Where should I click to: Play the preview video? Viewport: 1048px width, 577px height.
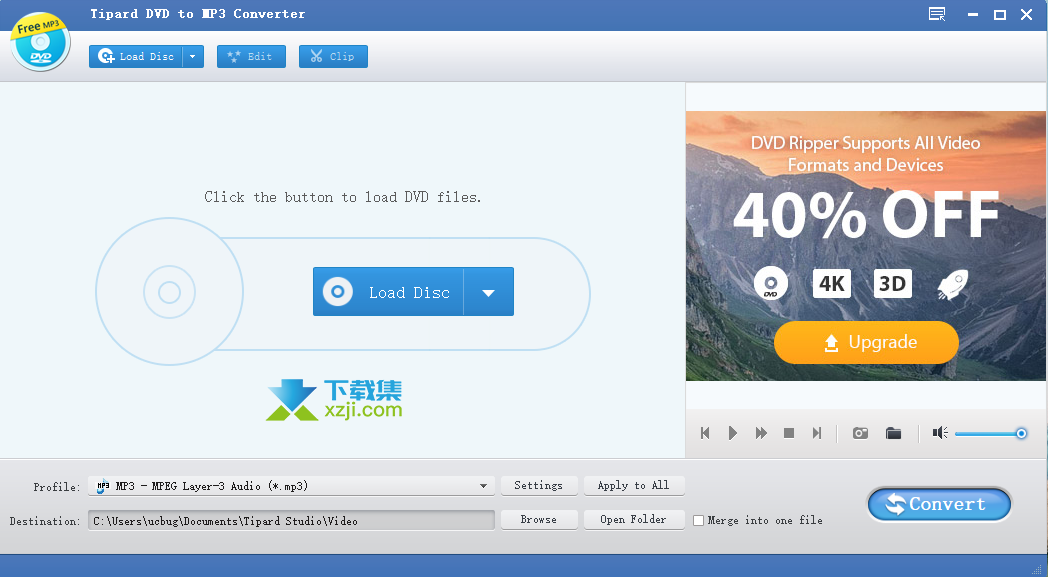[733, 433]
